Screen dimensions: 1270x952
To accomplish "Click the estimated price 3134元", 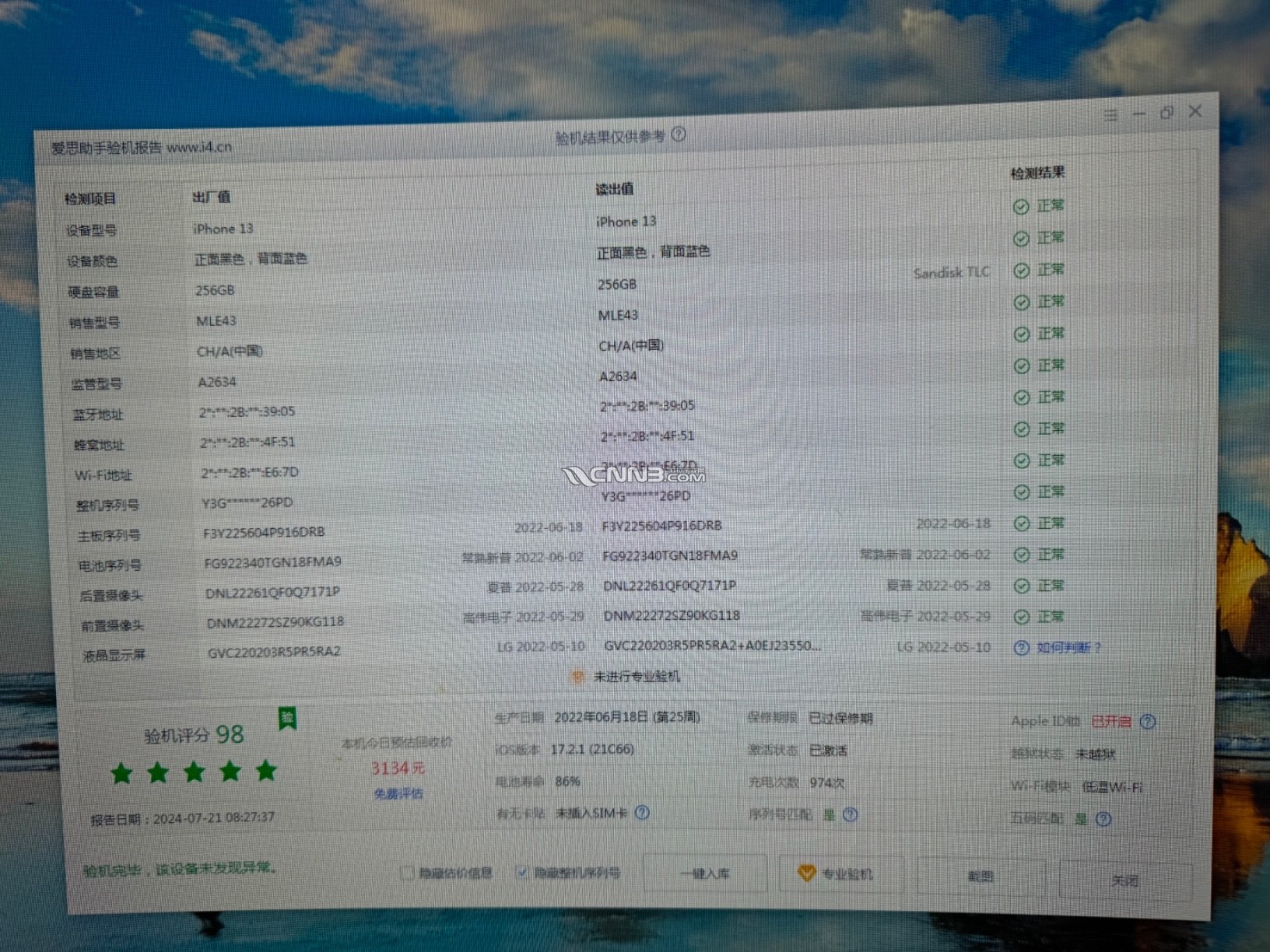I will point(398,768).
